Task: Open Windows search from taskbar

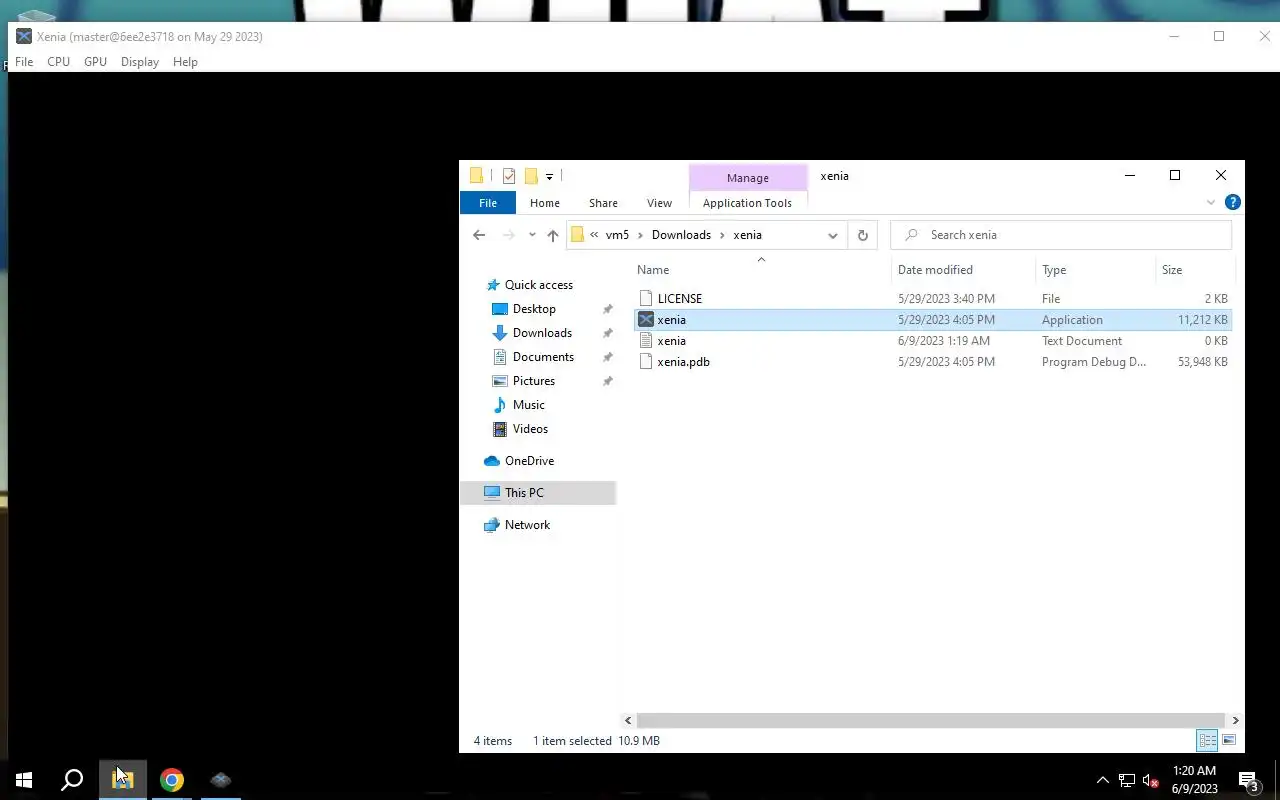Action: [72, 780]
